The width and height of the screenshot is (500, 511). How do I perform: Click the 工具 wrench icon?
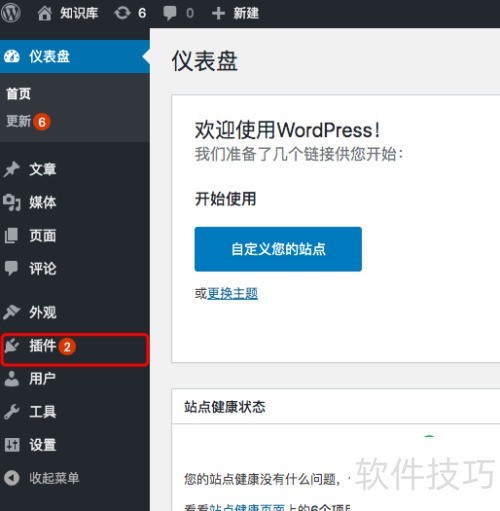(x=12, y=412)
